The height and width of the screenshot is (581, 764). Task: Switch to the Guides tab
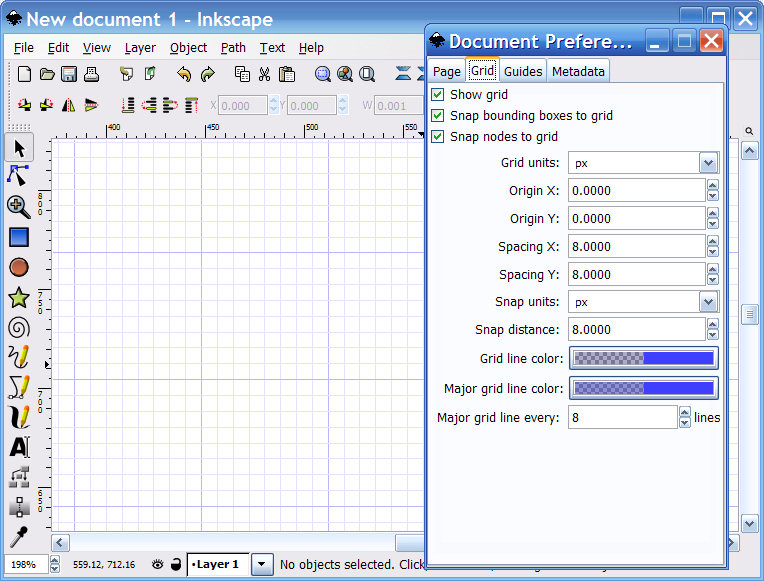click(523, 71)
